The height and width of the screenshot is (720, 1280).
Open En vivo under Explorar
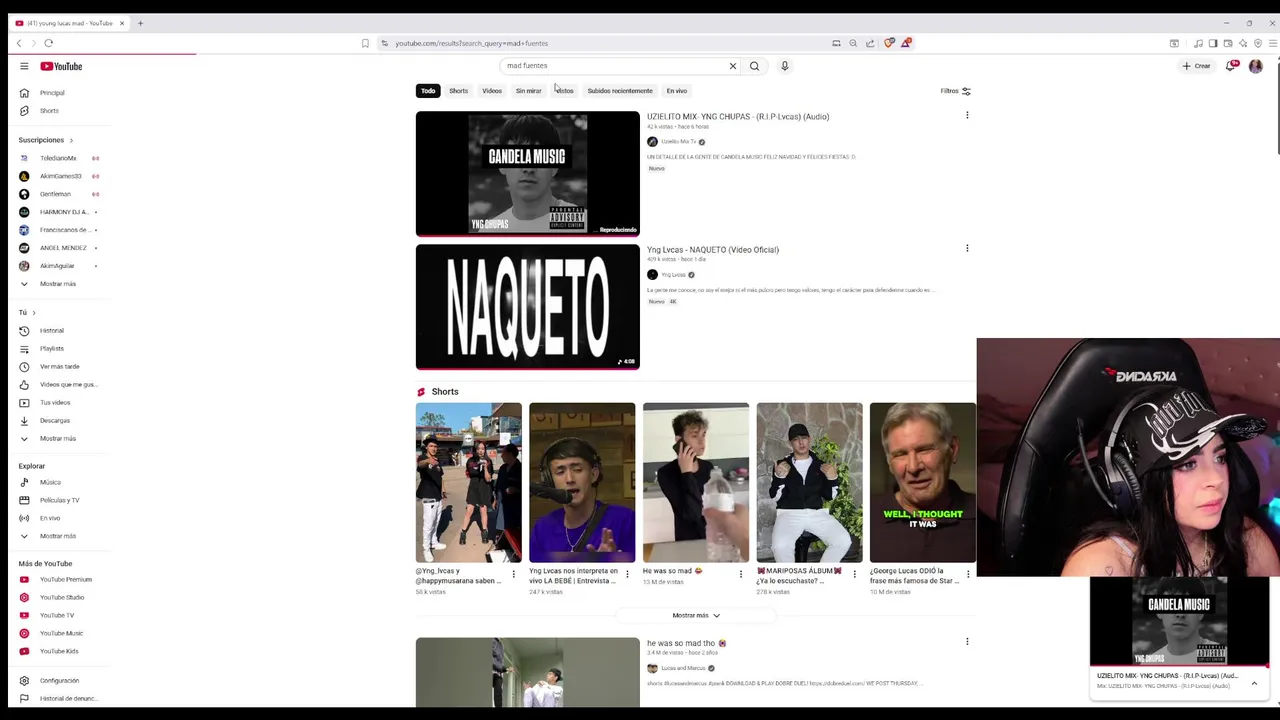pos(50,519)
